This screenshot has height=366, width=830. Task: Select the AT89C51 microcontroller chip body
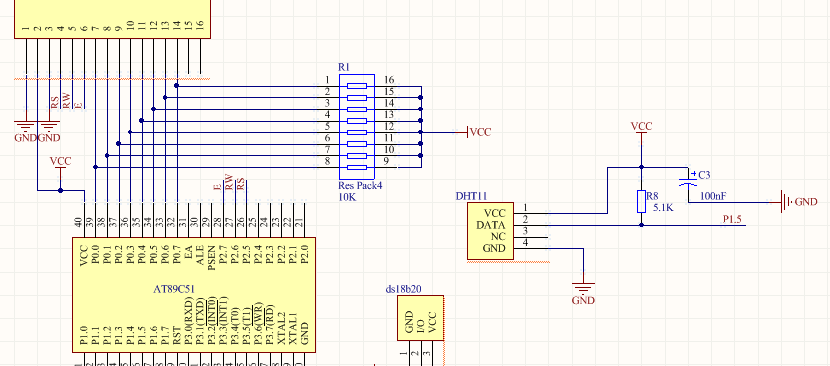pos(194,294)
